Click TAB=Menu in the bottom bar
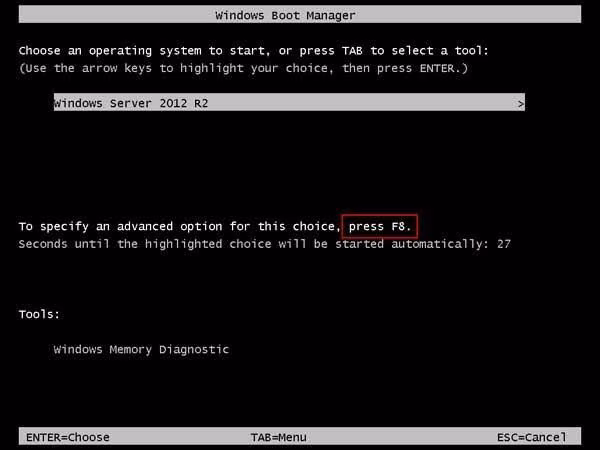Viewport: 600px width, 450px height. coord(278,437)
